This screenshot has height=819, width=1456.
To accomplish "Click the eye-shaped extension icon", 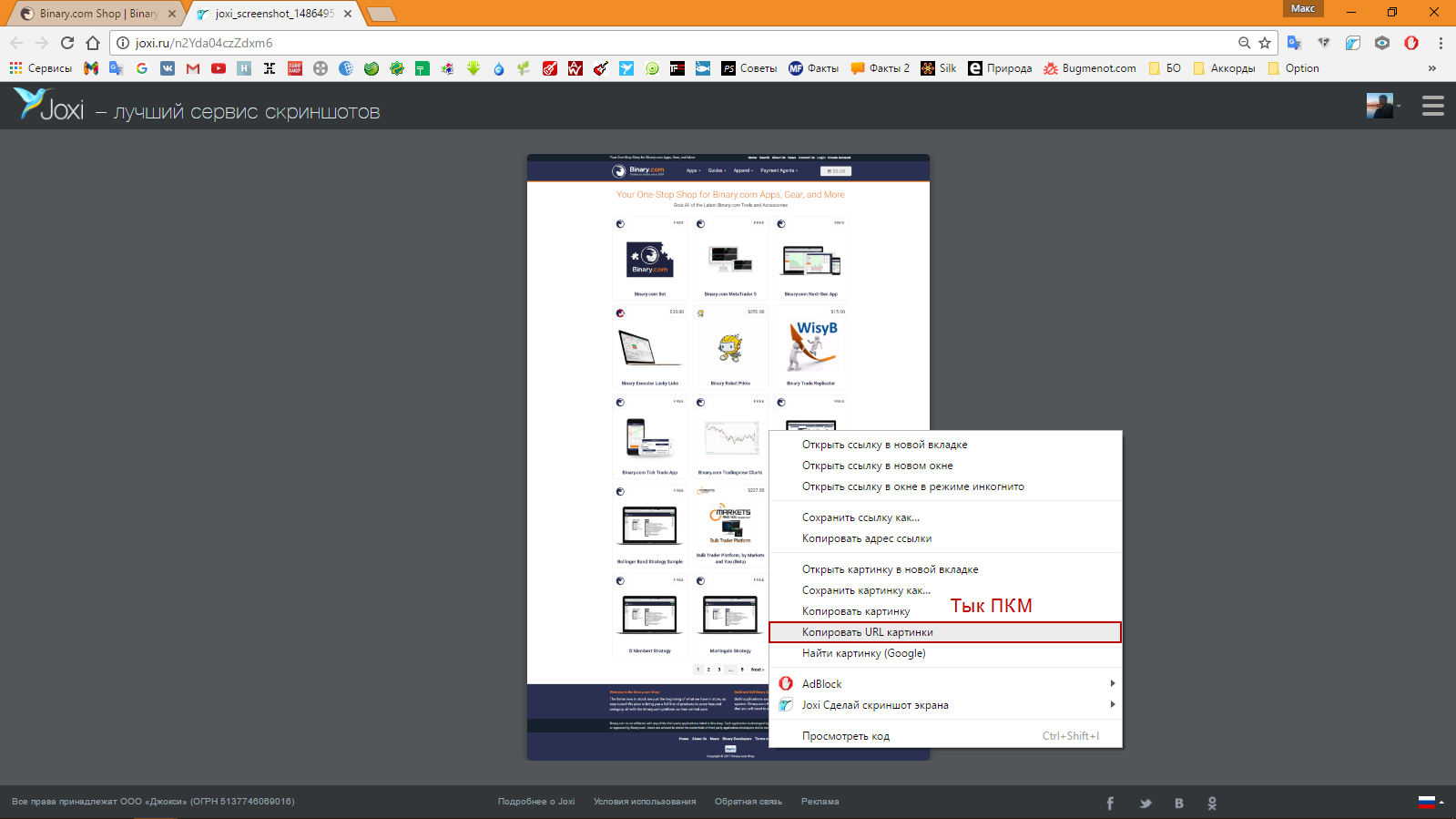I will pos(1382,43).
